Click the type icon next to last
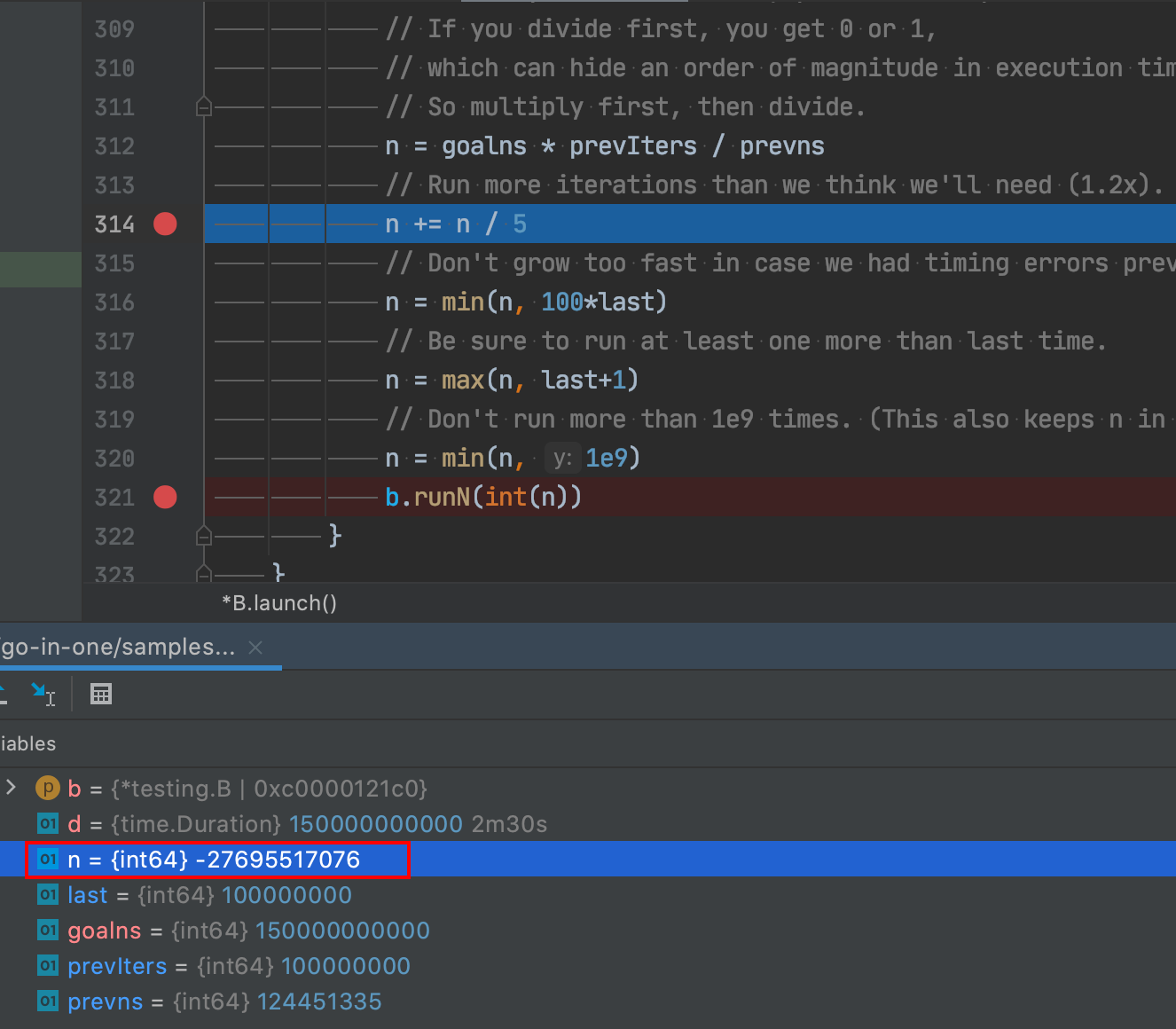Image resolution: width=1176 pixels, height=1029 pixels. tap(48, 894)
